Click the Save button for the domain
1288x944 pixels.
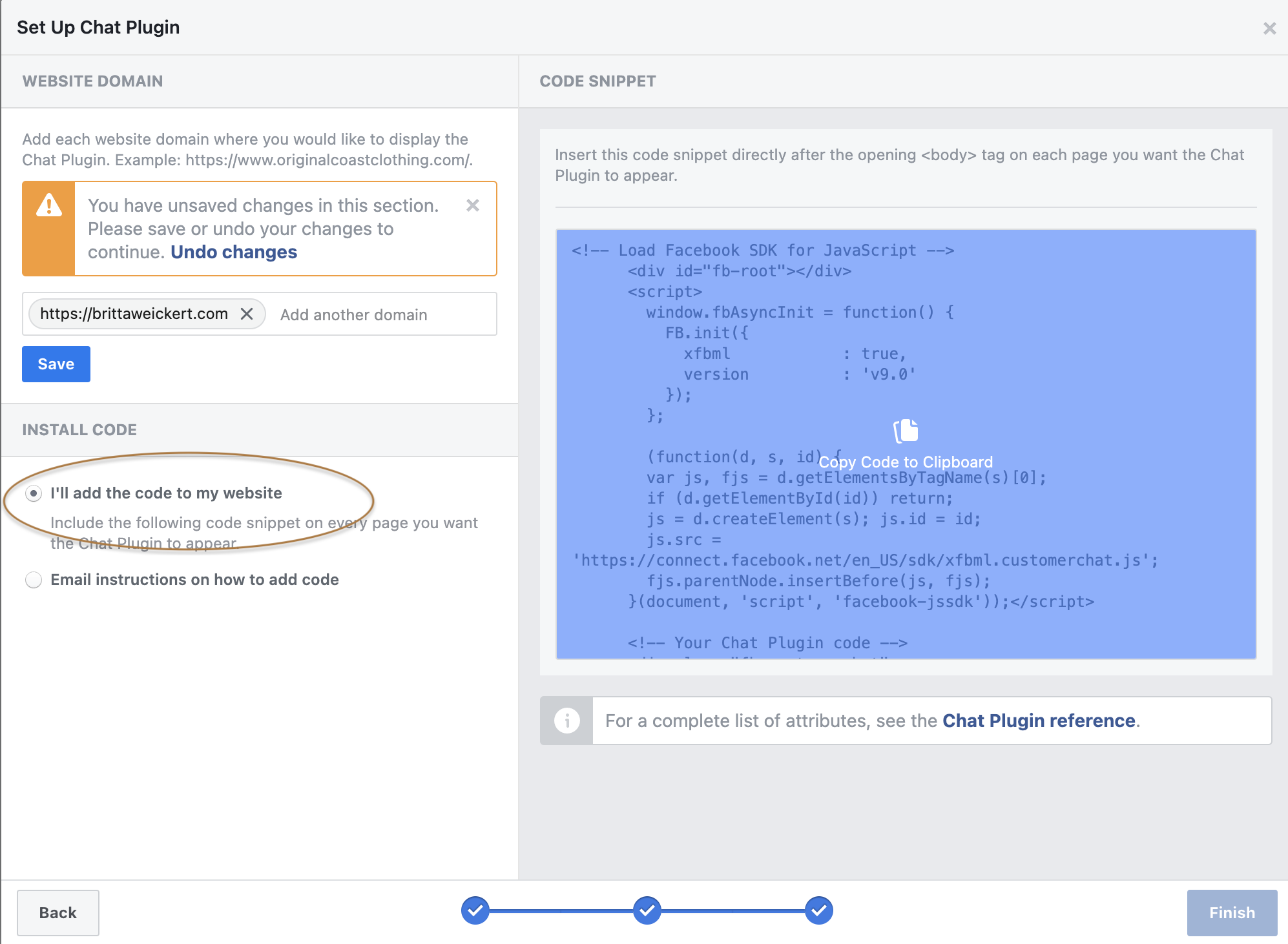(x=56, y=364)
